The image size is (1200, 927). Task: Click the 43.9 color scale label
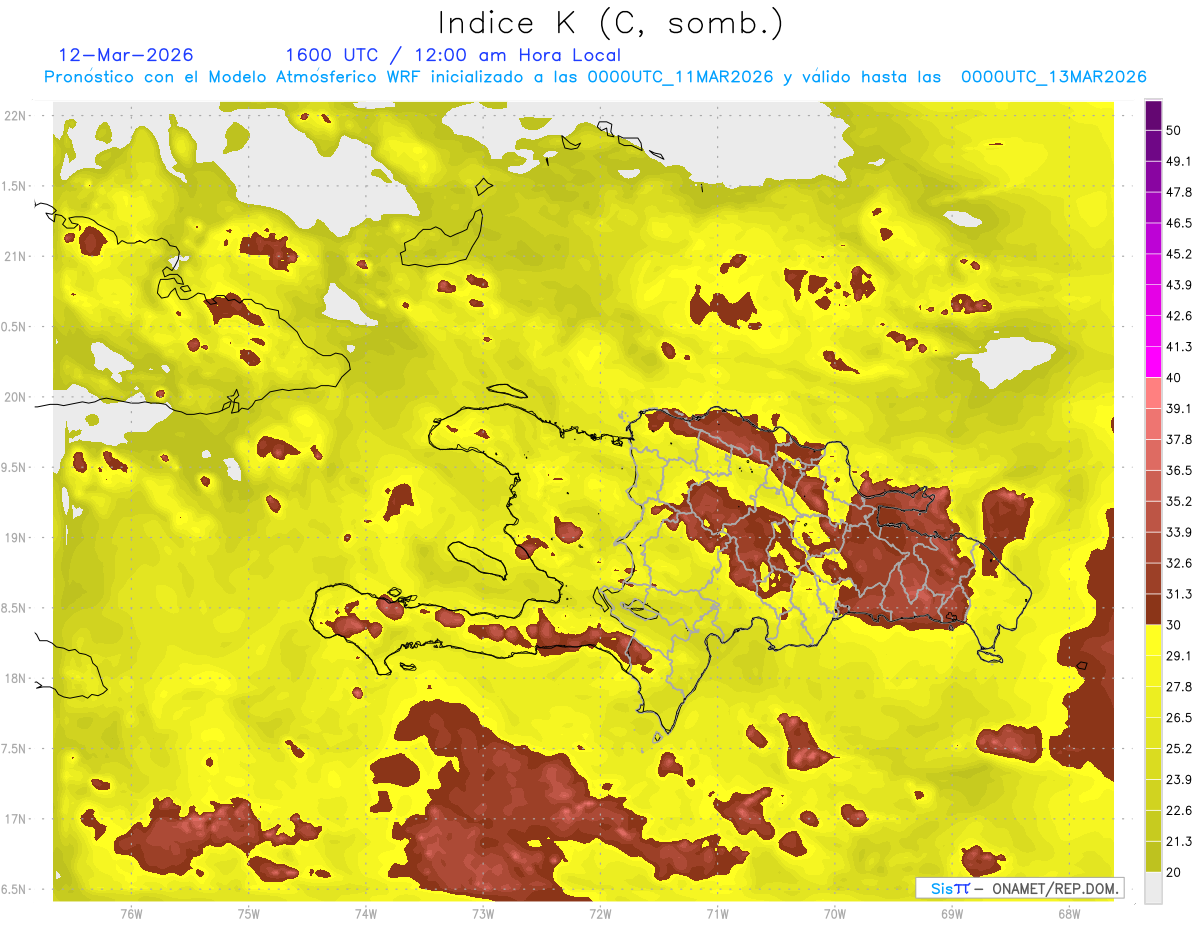1179,285
